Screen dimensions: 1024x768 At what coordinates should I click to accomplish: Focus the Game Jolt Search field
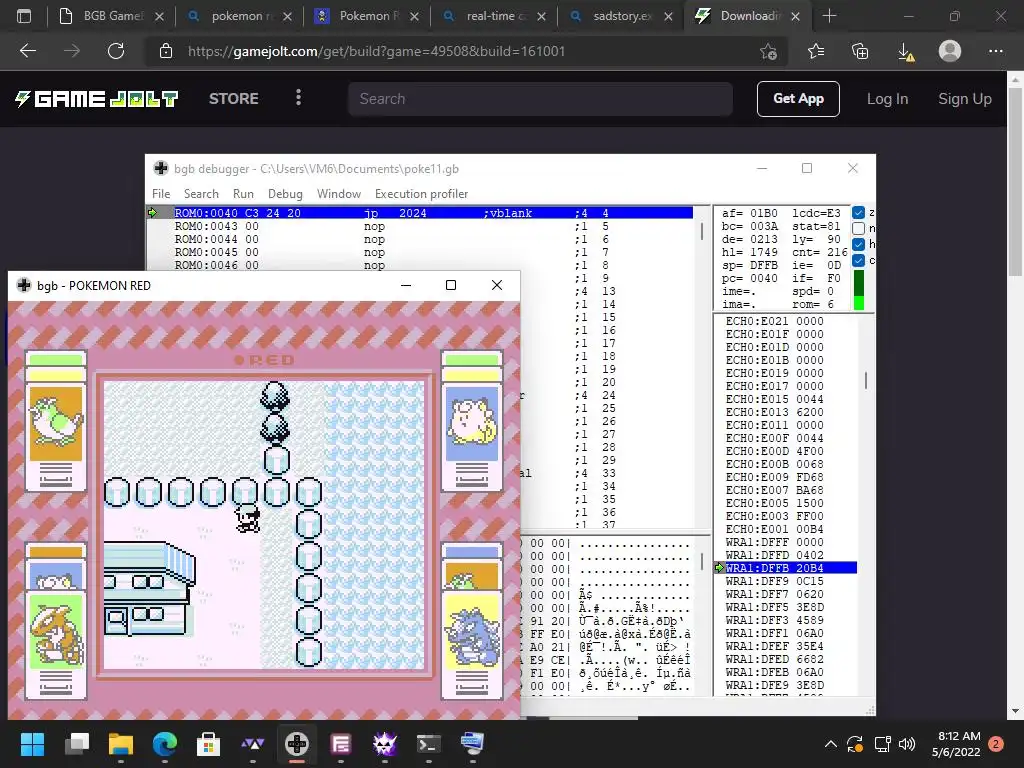click(x=540, y=99)
